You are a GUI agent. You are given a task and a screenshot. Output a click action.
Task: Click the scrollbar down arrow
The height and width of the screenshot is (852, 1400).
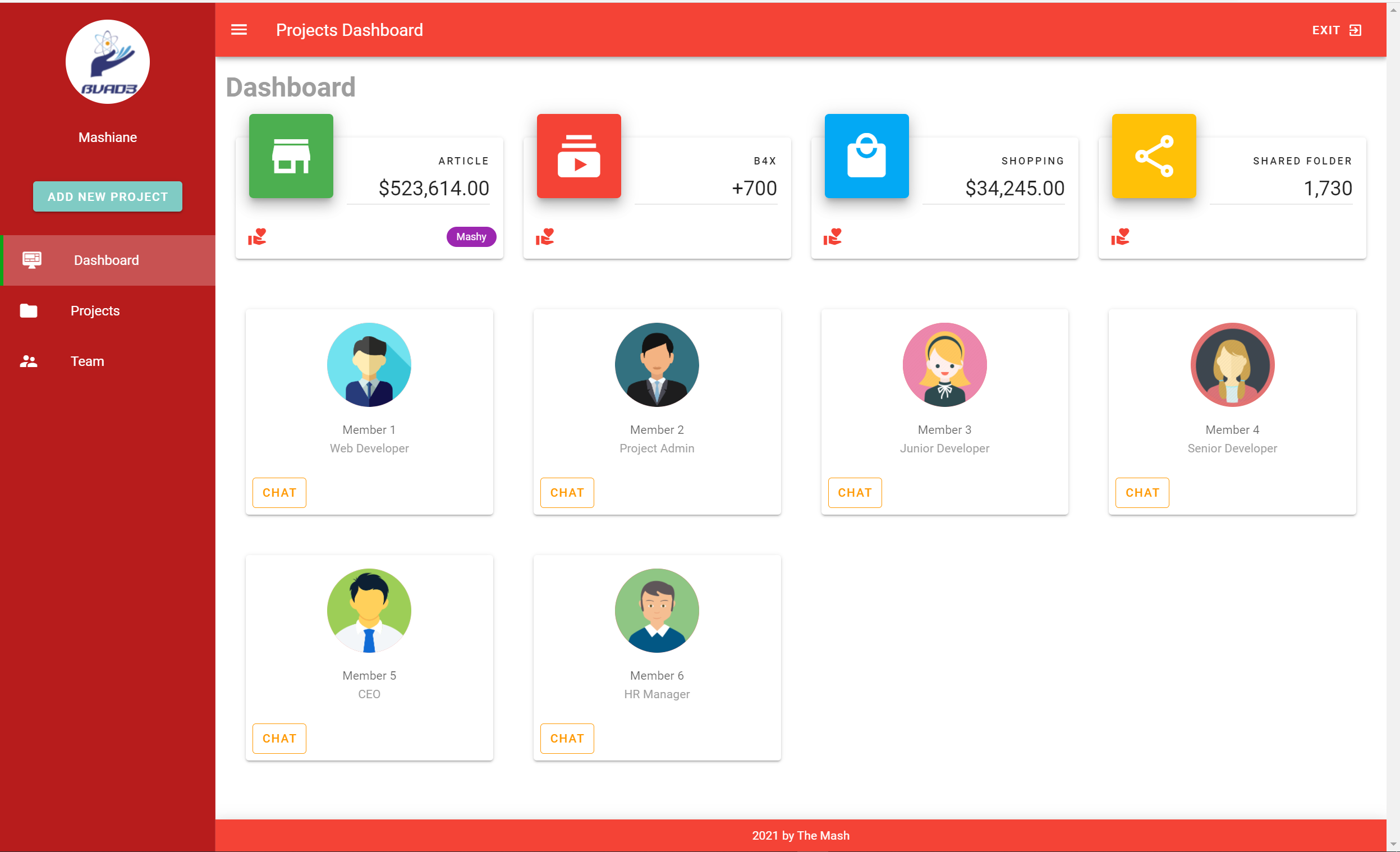pyautogui.click(x=1393, y=845)
